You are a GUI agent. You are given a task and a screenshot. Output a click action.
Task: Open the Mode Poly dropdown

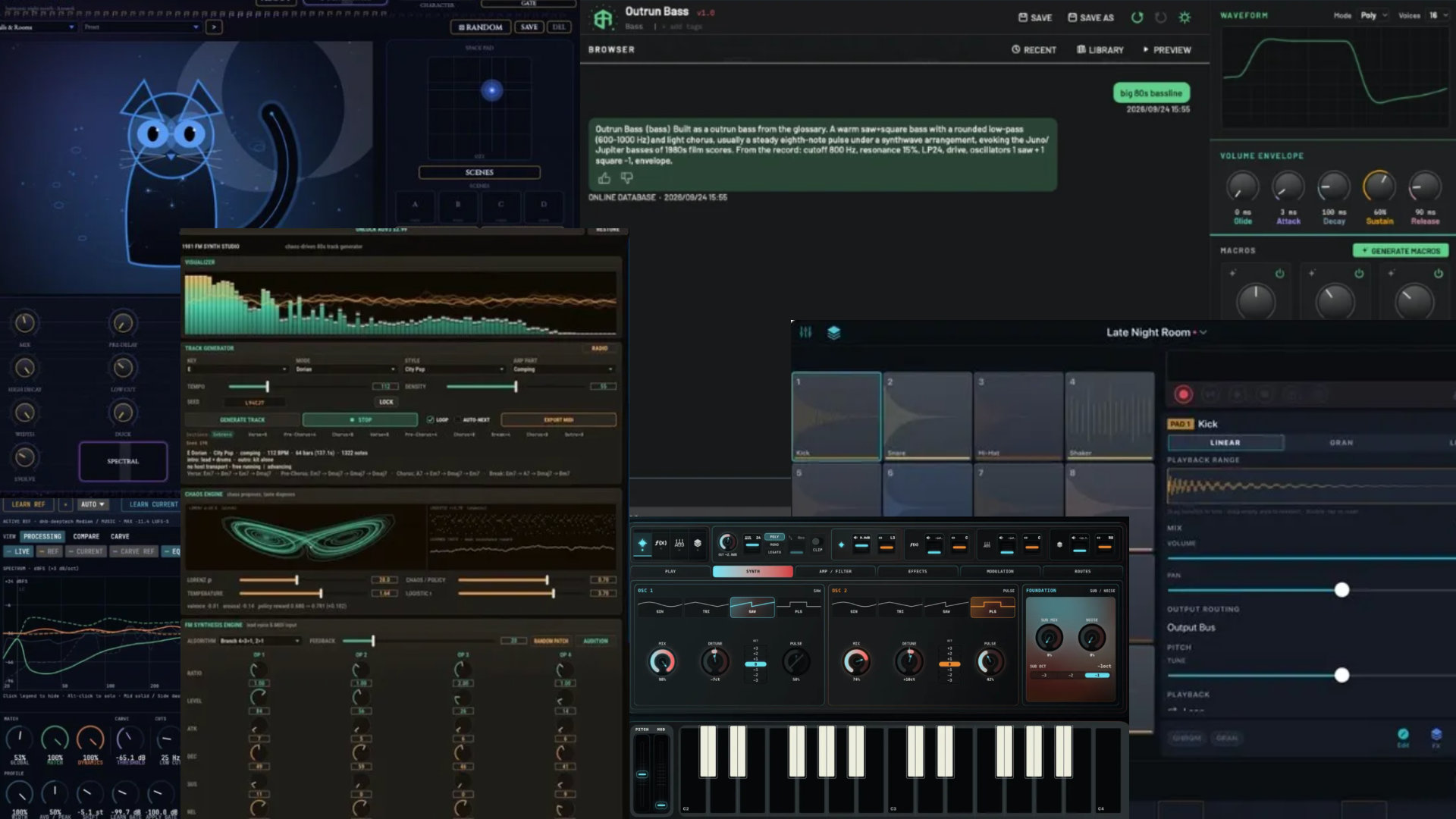(1373, 15)
